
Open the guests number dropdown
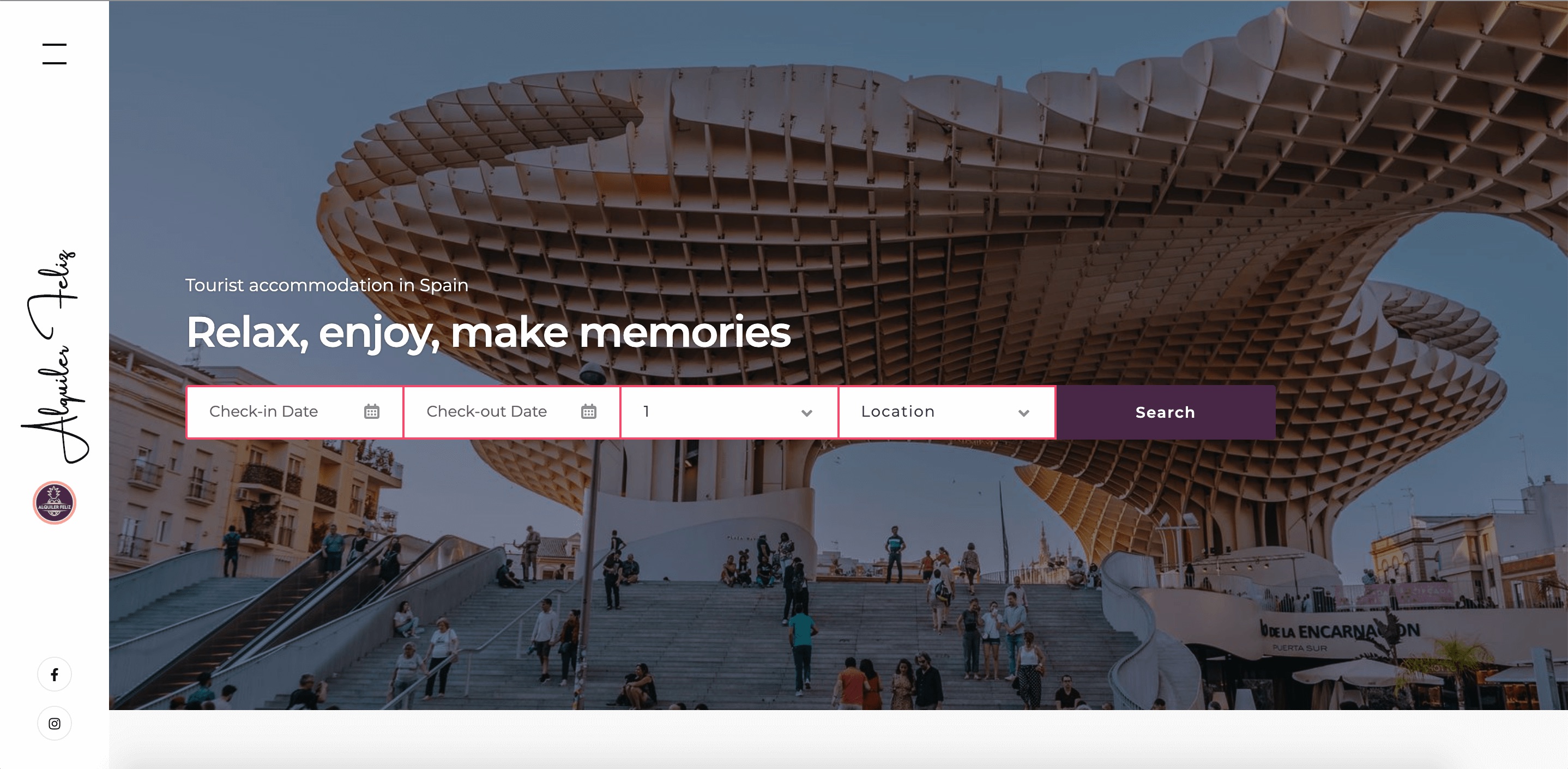point(729,412)
